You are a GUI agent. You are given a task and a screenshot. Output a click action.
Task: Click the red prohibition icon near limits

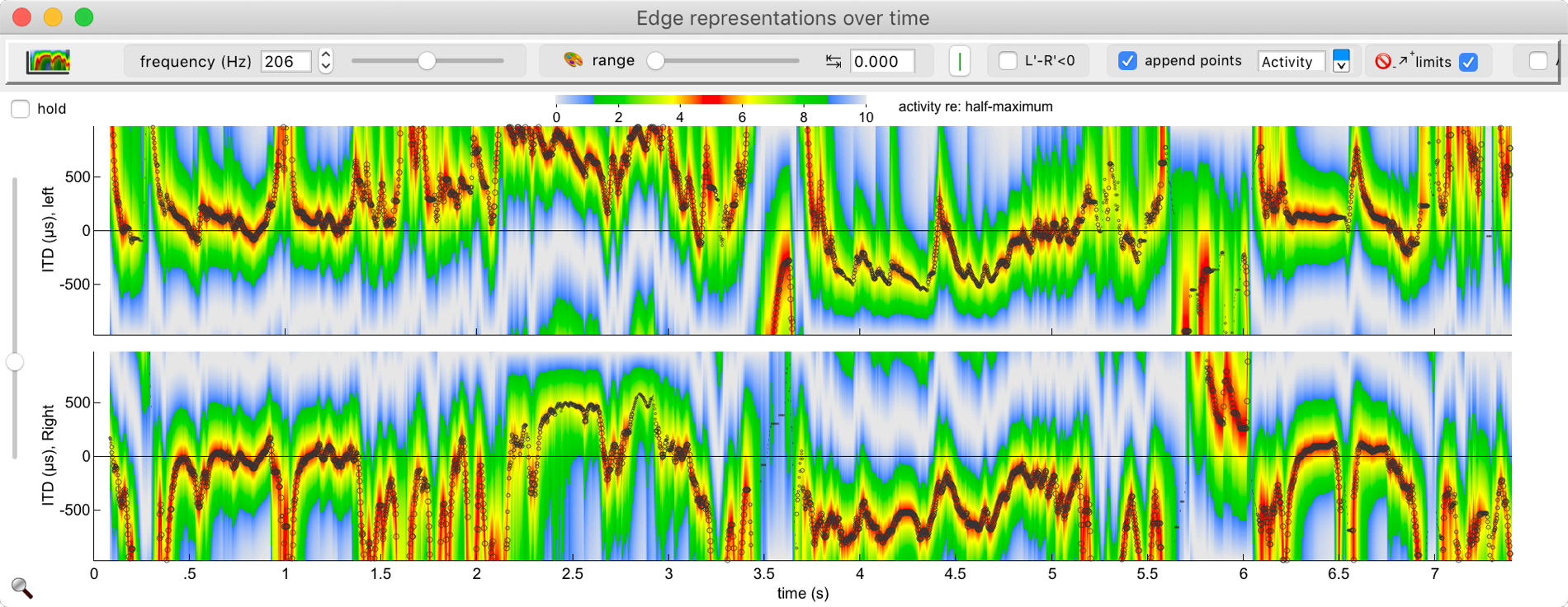point(1383,61)
